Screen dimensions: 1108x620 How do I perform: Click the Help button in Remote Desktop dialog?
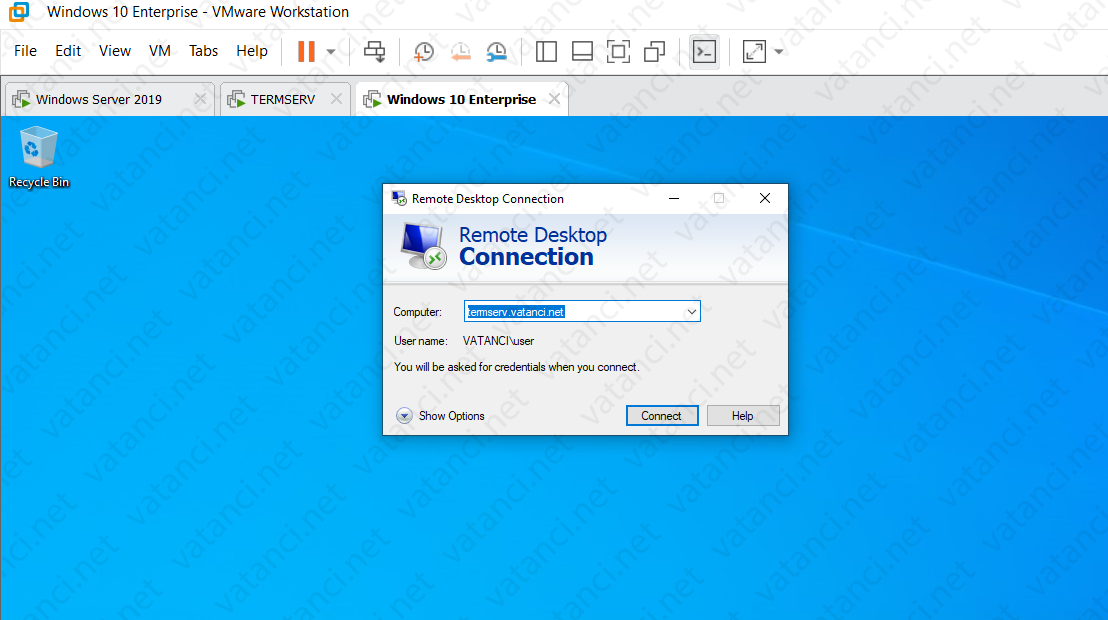point(743,415)
